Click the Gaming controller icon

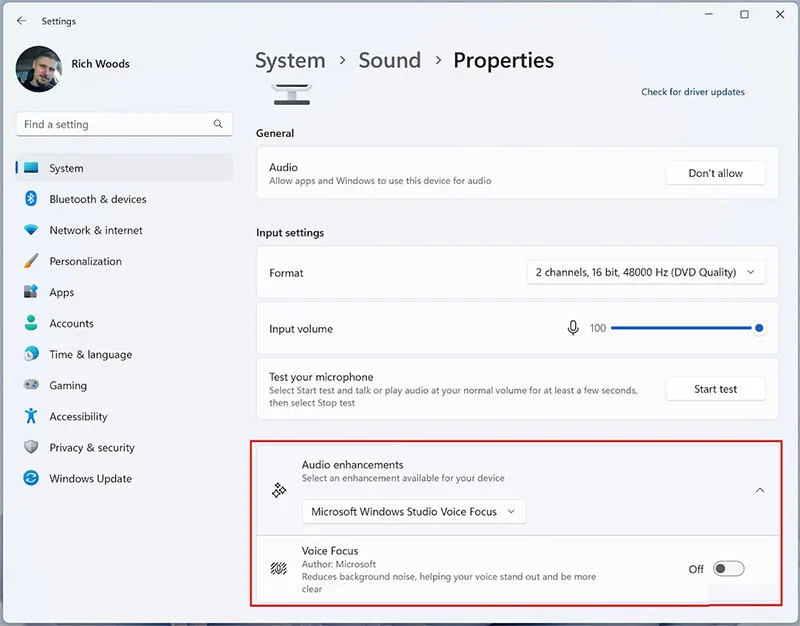[31, 385]
